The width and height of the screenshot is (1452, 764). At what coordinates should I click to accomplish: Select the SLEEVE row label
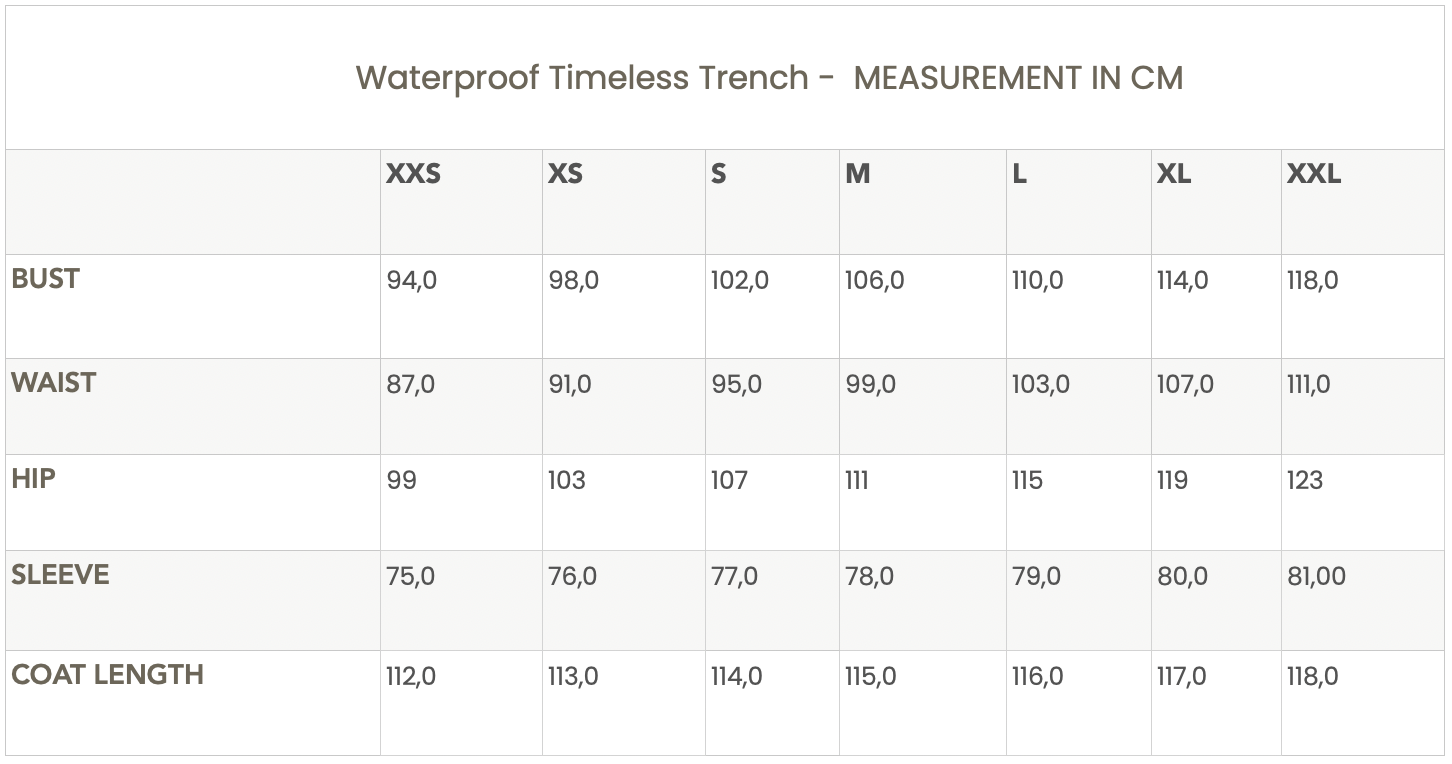coord(60,575)
